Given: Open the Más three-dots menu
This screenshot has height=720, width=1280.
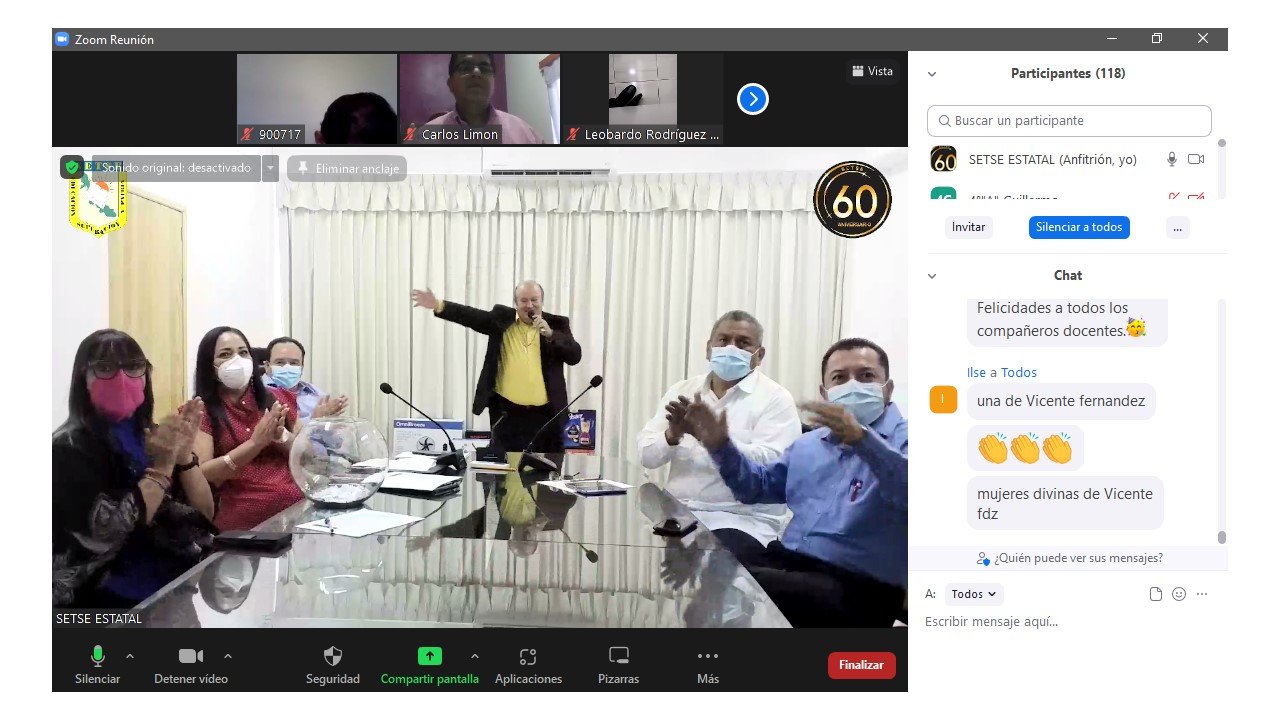Looking at the screenshot, I should (708, 665).
